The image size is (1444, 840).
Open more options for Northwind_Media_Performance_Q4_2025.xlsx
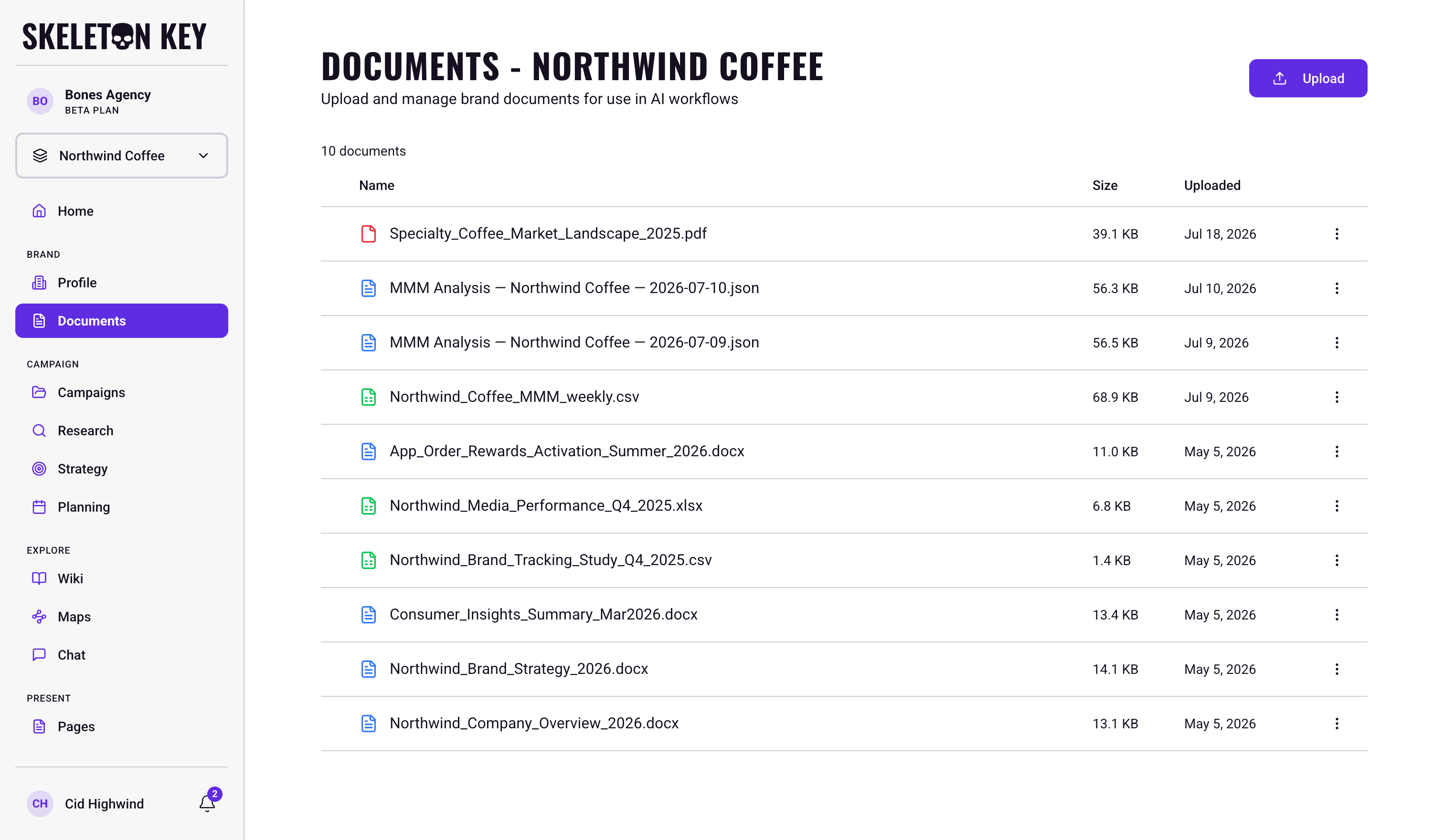click(1336, 506)
